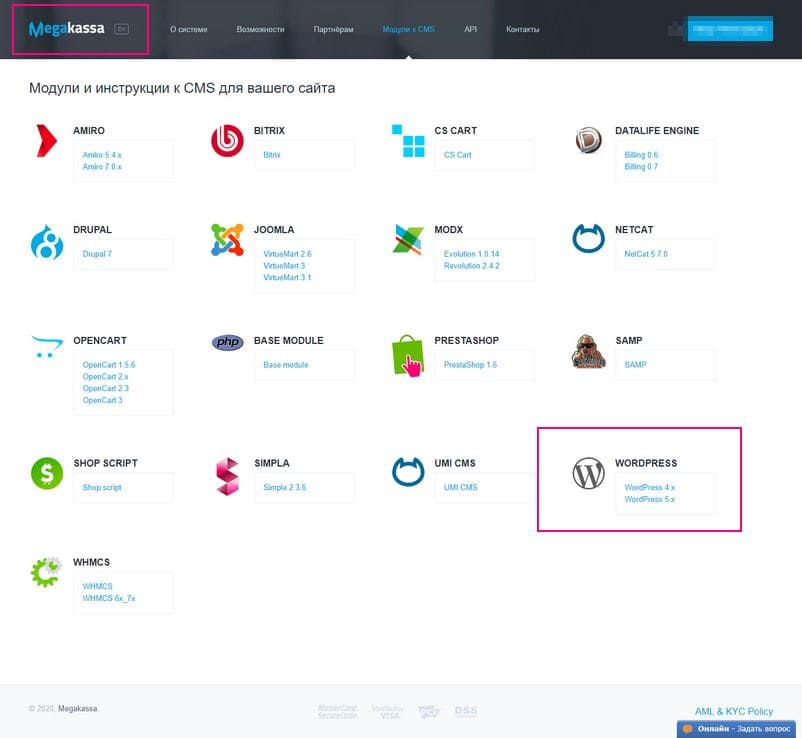Click the WordPress W logo
This screenshot has height=738, width=802.
pos(588,473)
